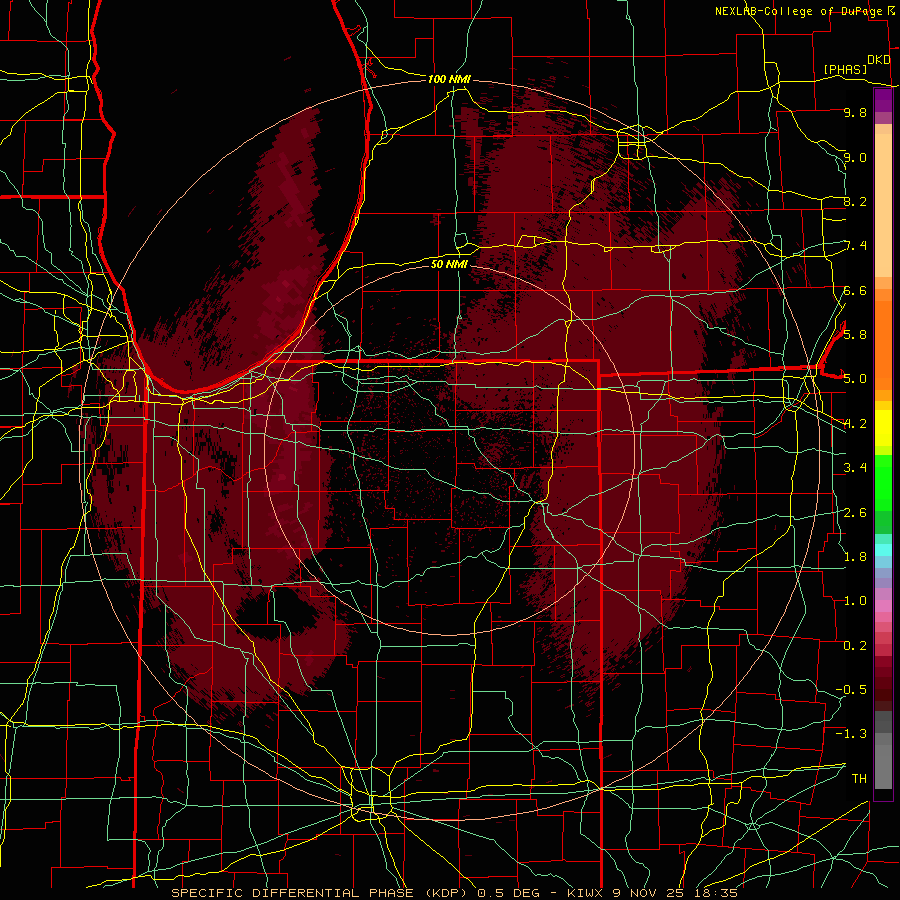Click the 5.0 legend value
This screenshot has height=900, width=900.
click(x=855, y=379)
